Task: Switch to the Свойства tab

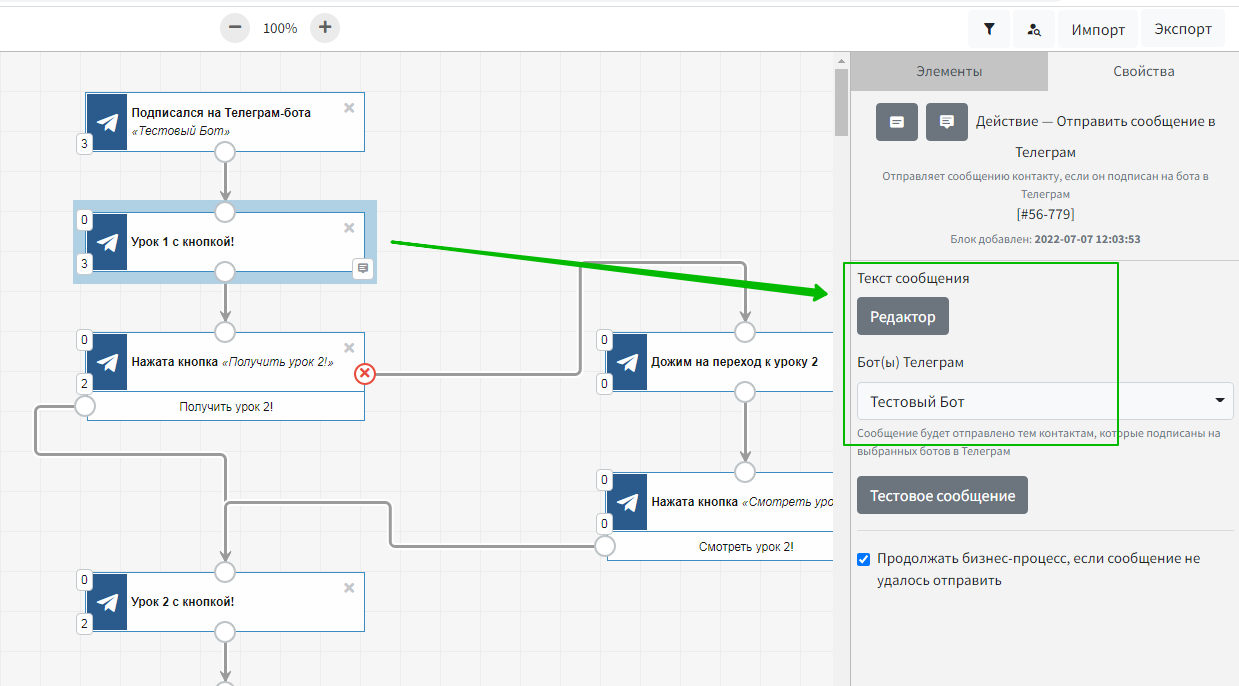Action: (1143, 72)
